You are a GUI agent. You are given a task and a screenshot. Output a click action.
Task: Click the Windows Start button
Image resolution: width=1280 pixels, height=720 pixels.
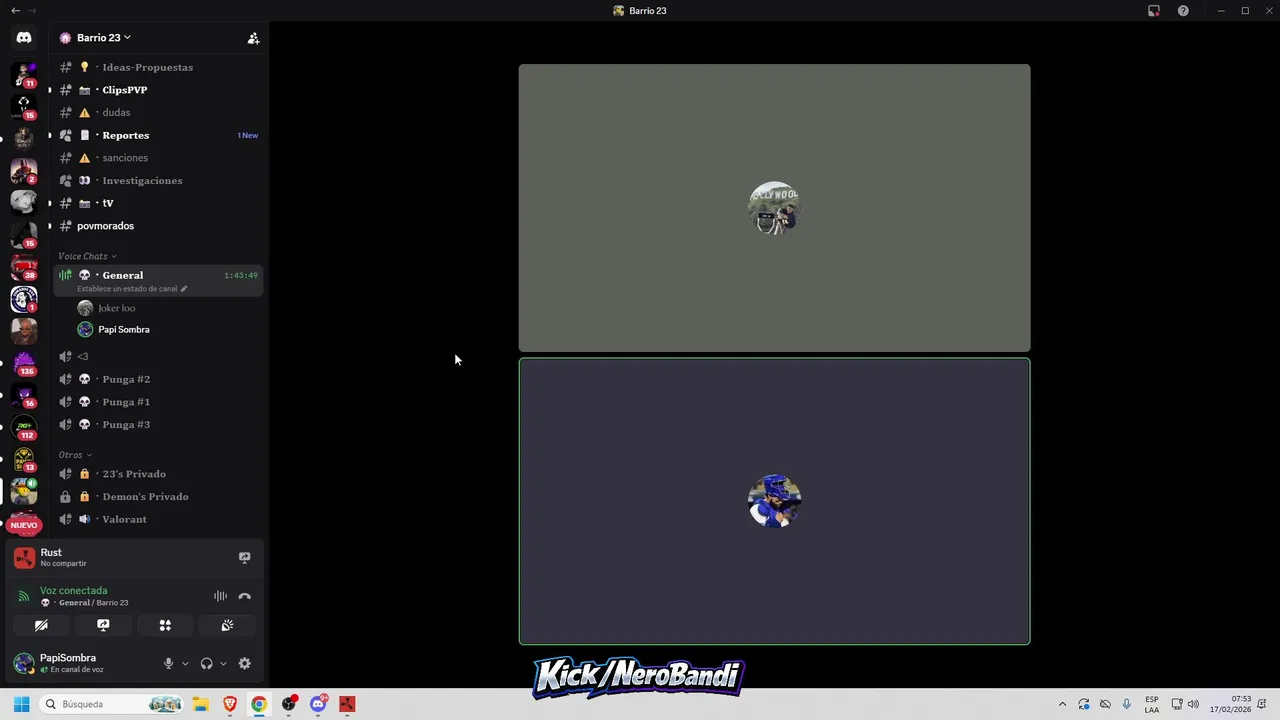pyautogui.click(x=21, y=704)
